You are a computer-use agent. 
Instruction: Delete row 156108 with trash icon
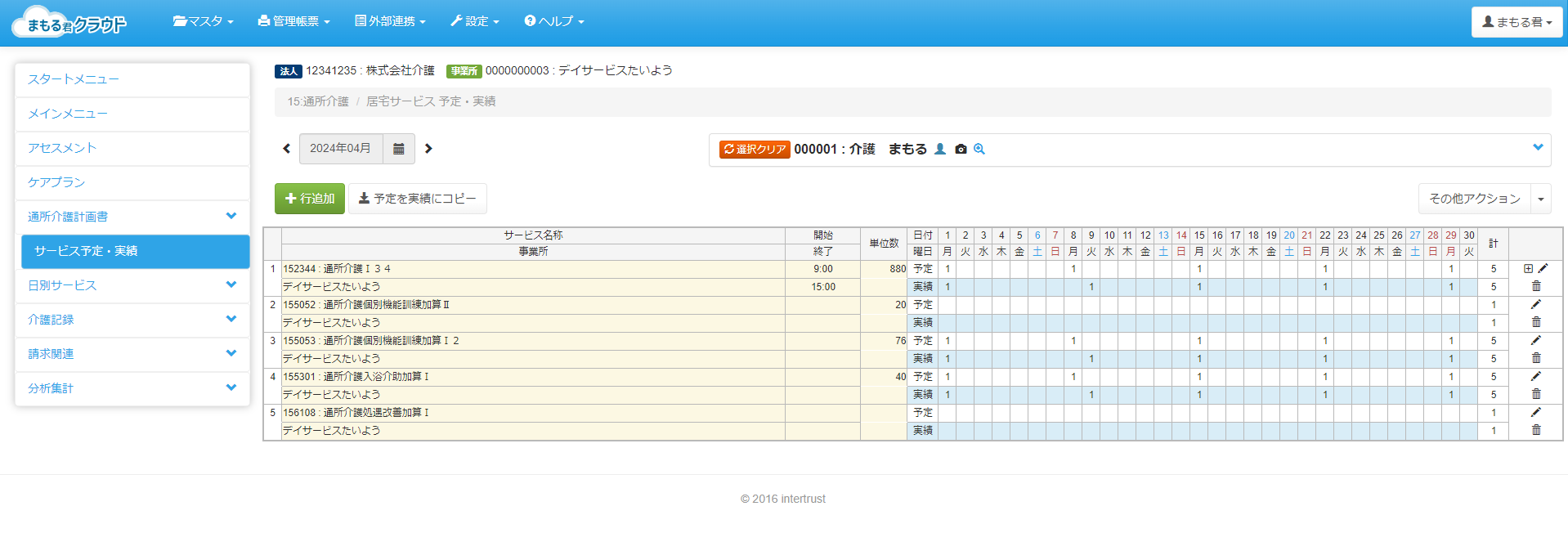1536,430
